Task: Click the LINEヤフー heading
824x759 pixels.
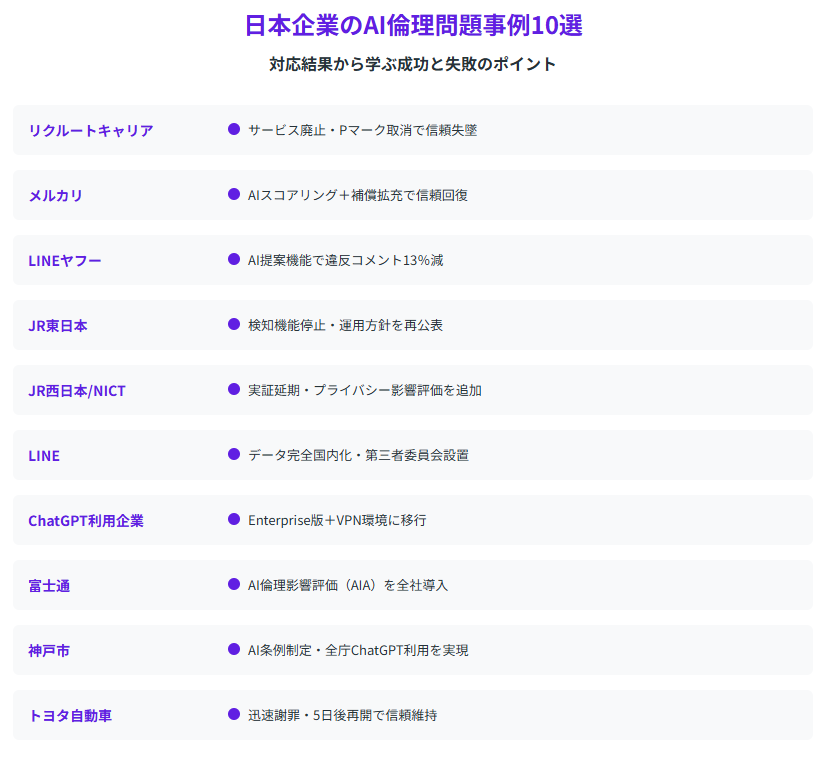Action: [x=65, y=261]
